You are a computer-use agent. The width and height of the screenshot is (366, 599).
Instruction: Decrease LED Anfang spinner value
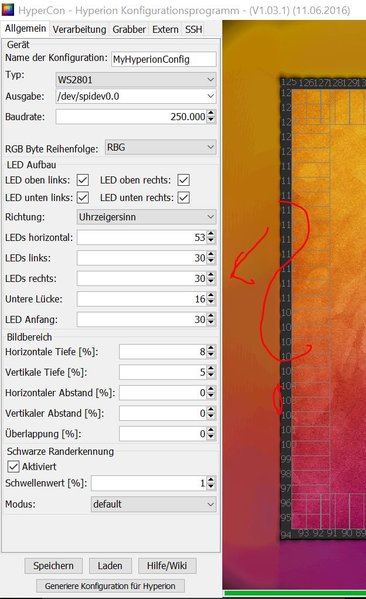pos(211,323)
